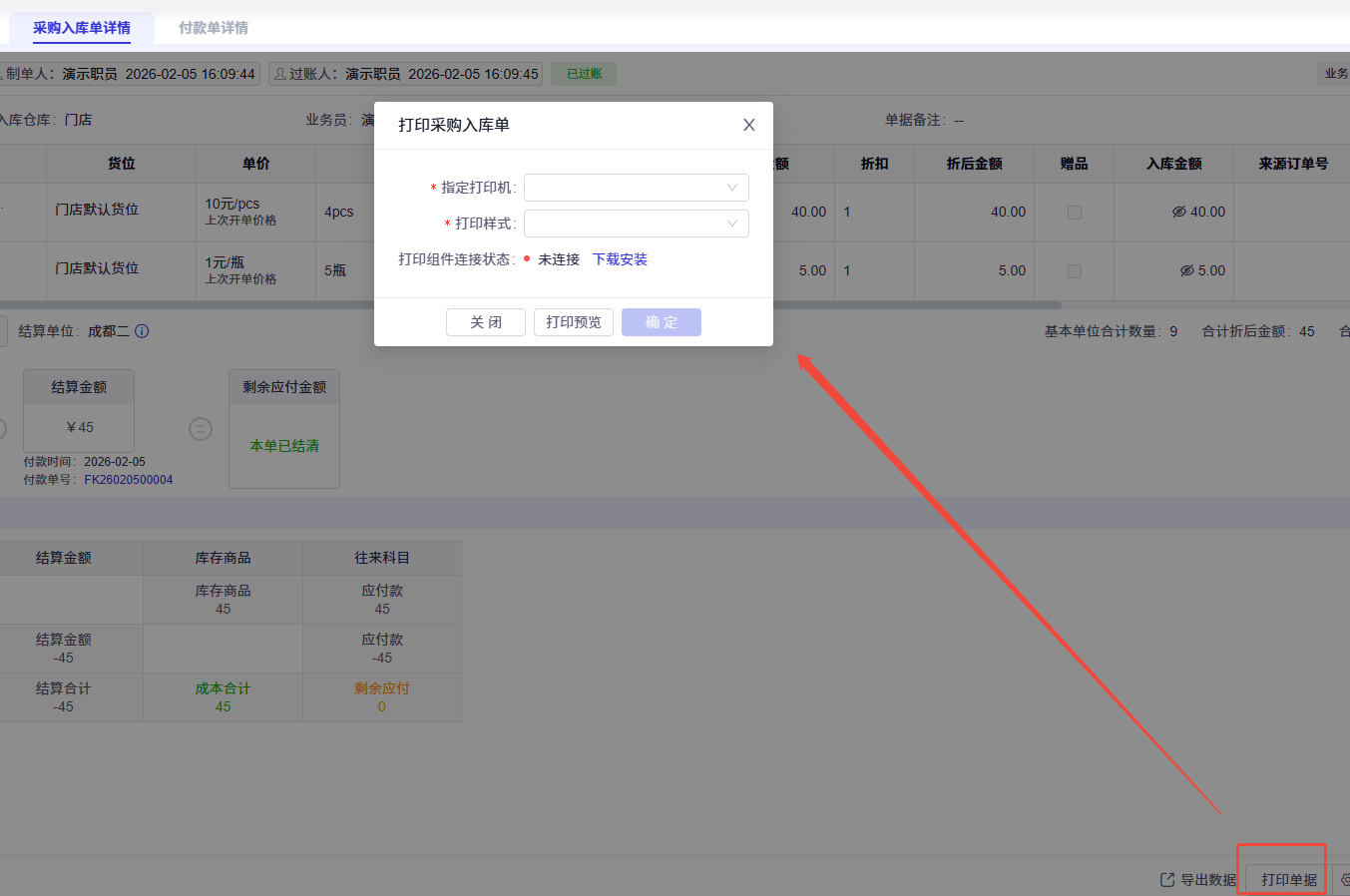Click the 导出数据 export icon
The image size is (1350, 896).
[x=1167, y=880]
